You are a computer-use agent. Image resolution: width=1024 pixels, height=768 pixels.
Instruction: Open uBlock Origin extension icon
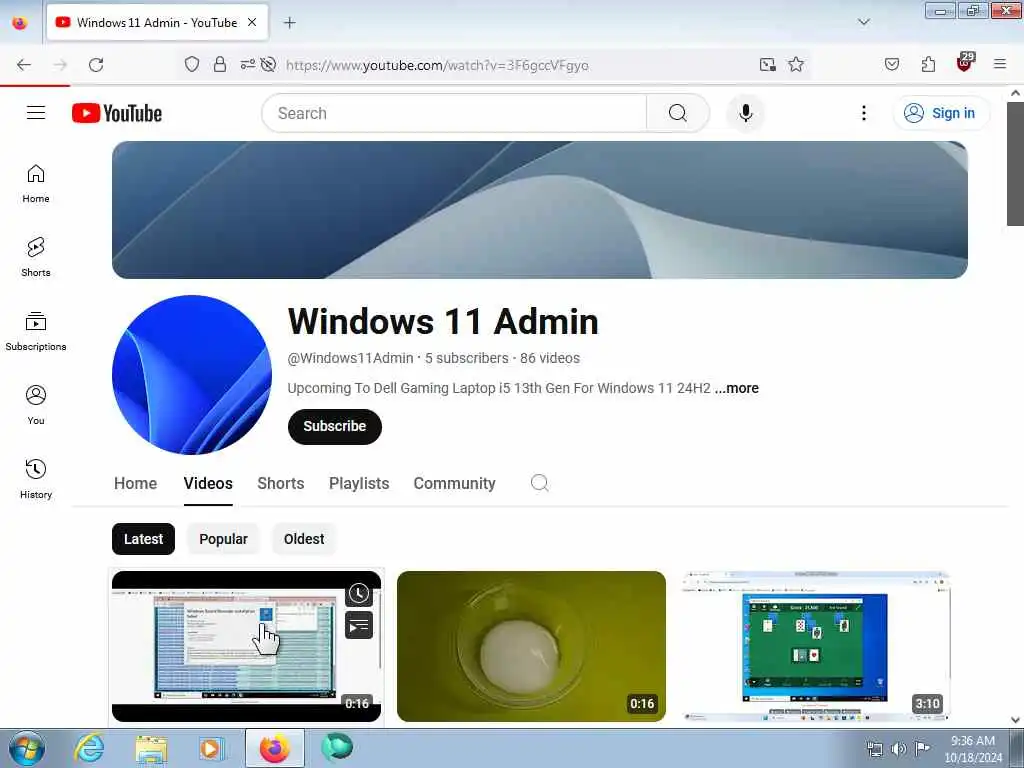pos(965,63)
